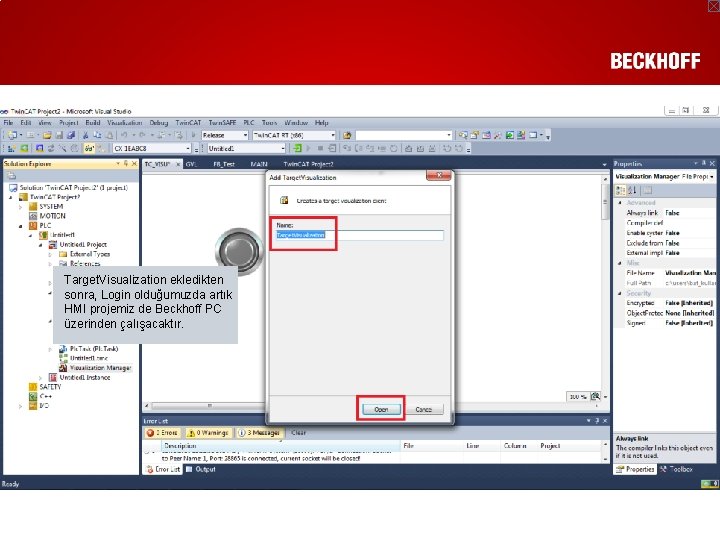Open the Debug menu
720x540 pixels.
point(159,123)
